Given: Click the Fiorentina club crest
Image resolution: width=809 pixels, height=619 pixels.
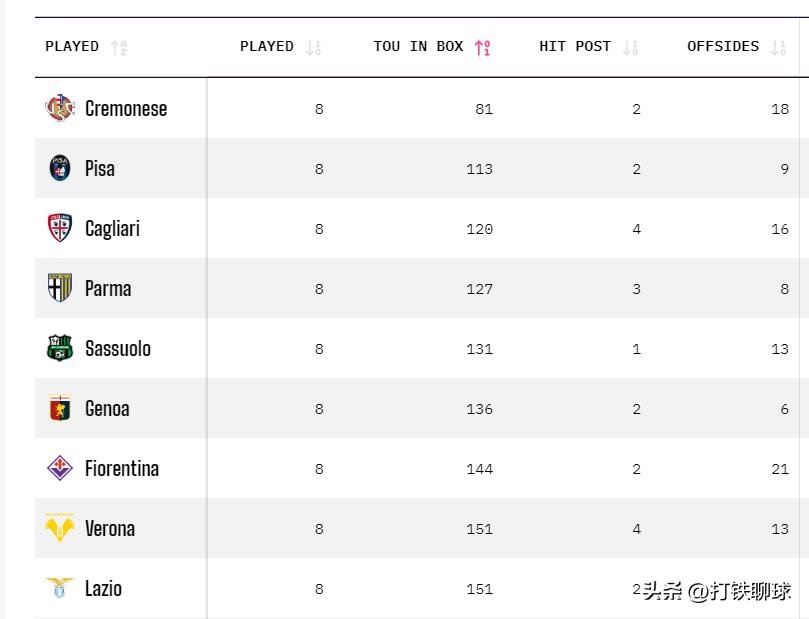Looking at the screenshot, I should coord(60,468).
